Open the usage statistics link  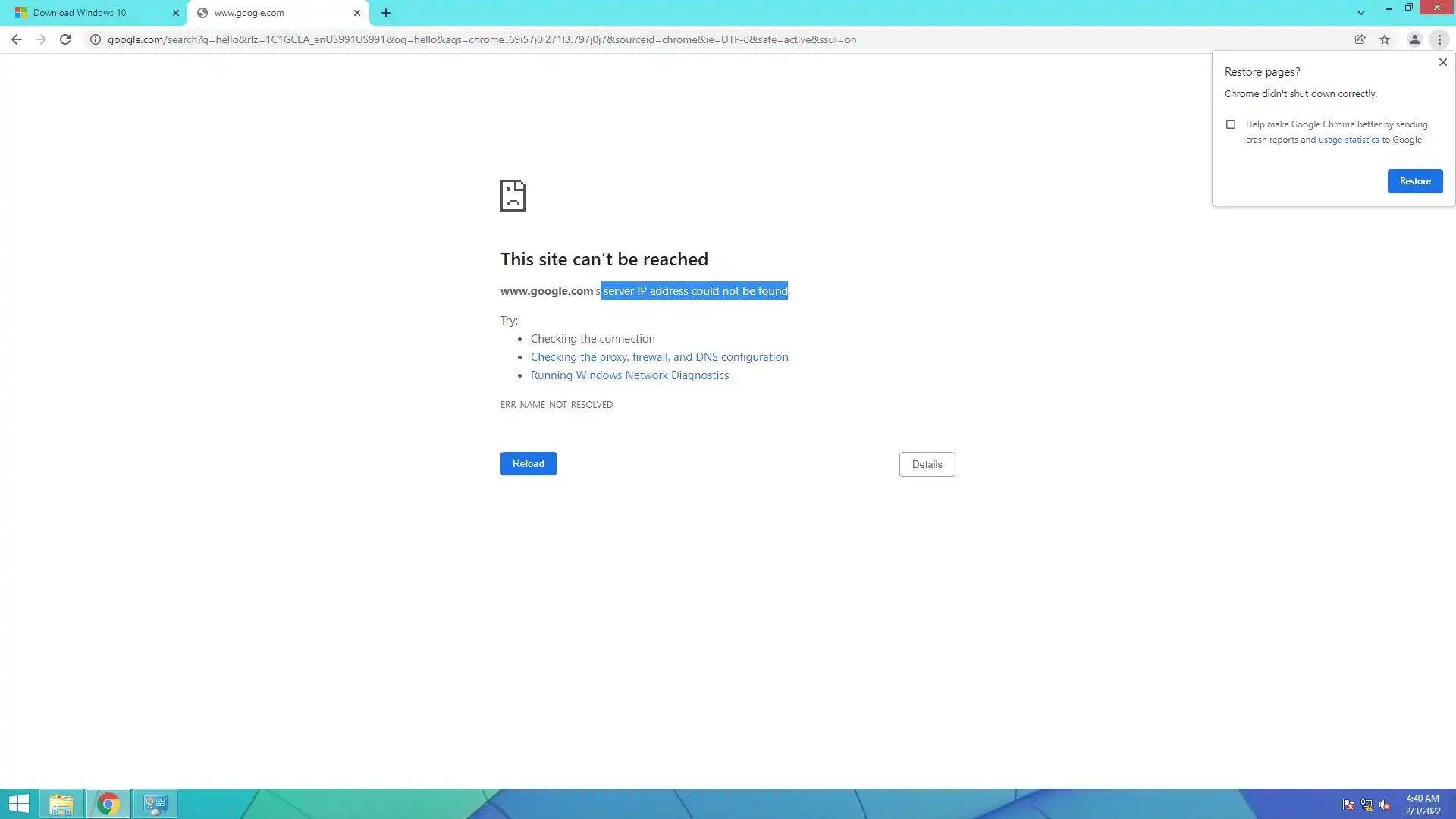tap(1348, 140)
